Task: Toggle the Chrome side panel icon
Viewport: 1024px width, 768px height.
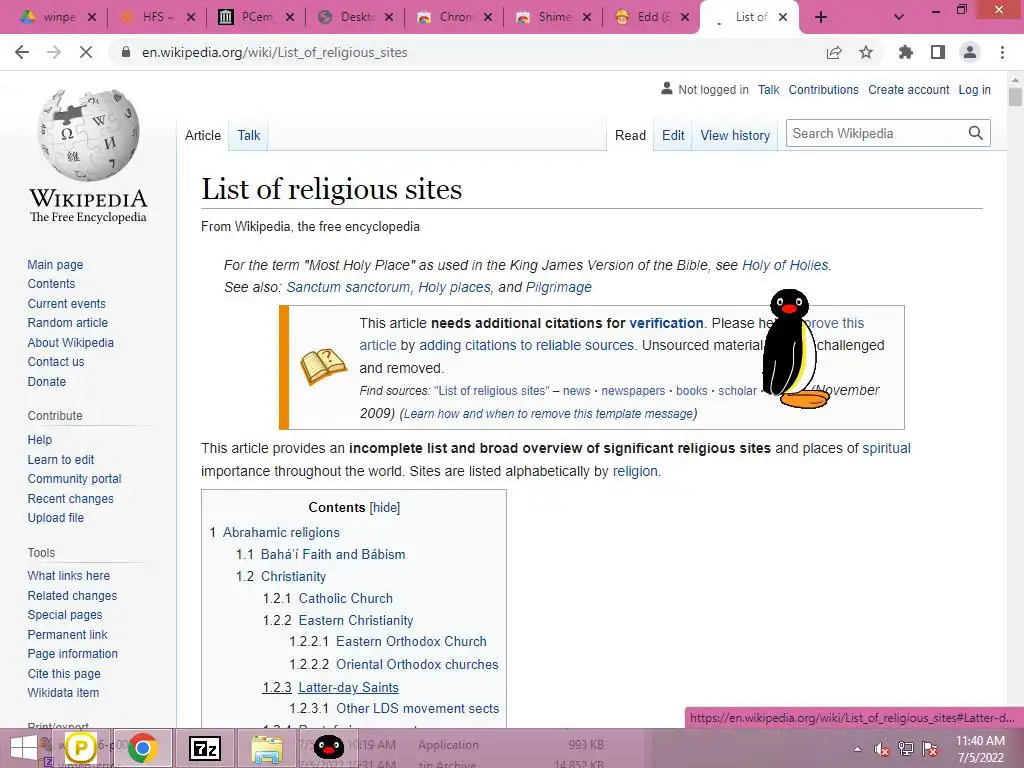Action: click(938, 52)
